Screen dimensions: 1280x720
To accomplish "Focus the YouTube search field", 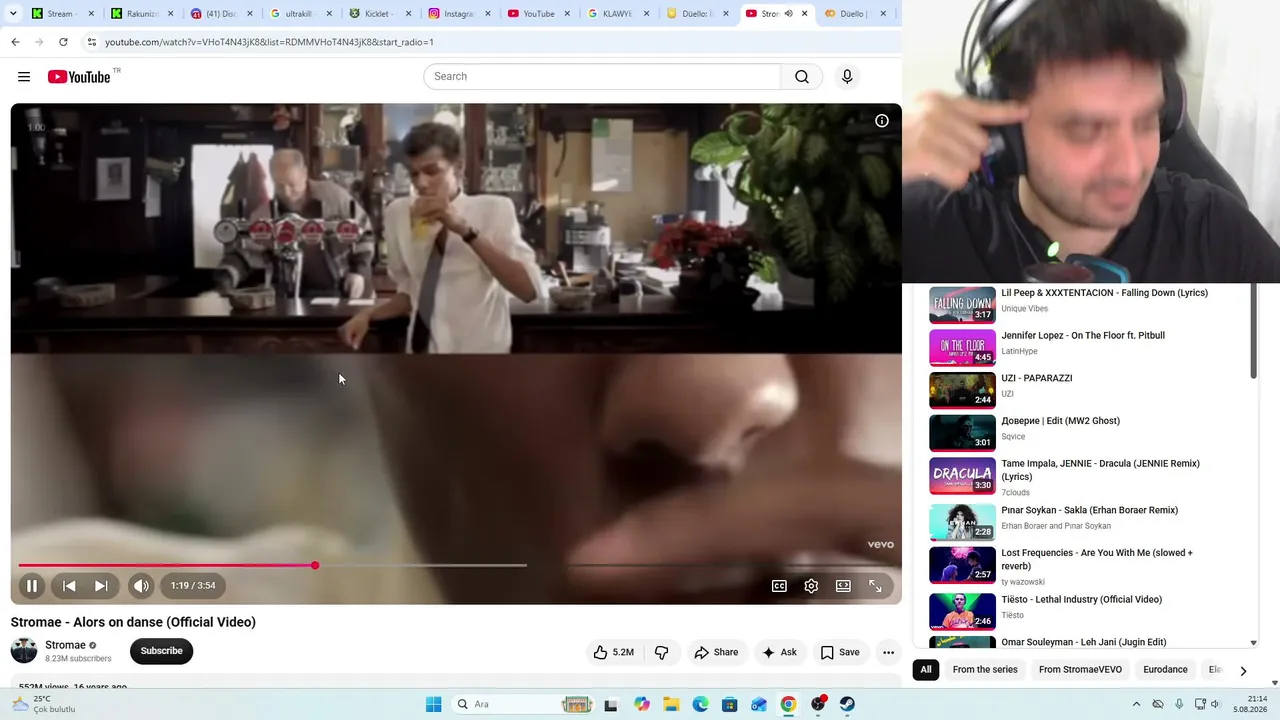I will [602, 77].
